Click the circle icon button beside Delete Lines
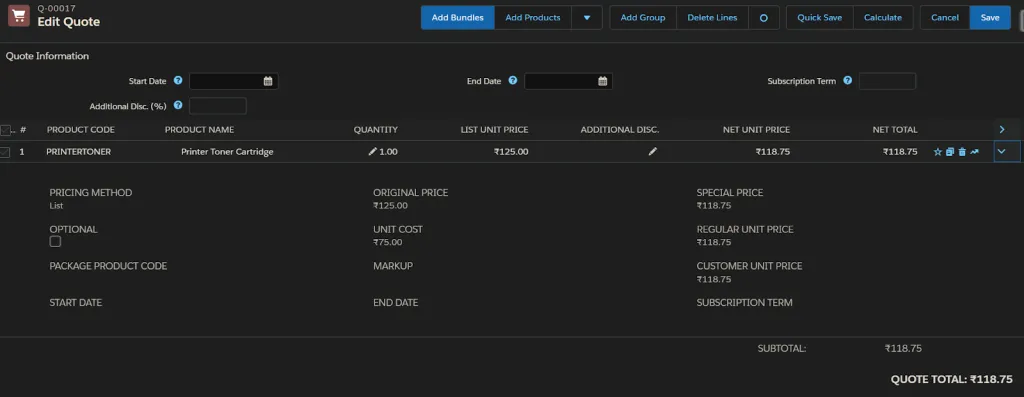 pyautogui.click(x=763, y=18)
